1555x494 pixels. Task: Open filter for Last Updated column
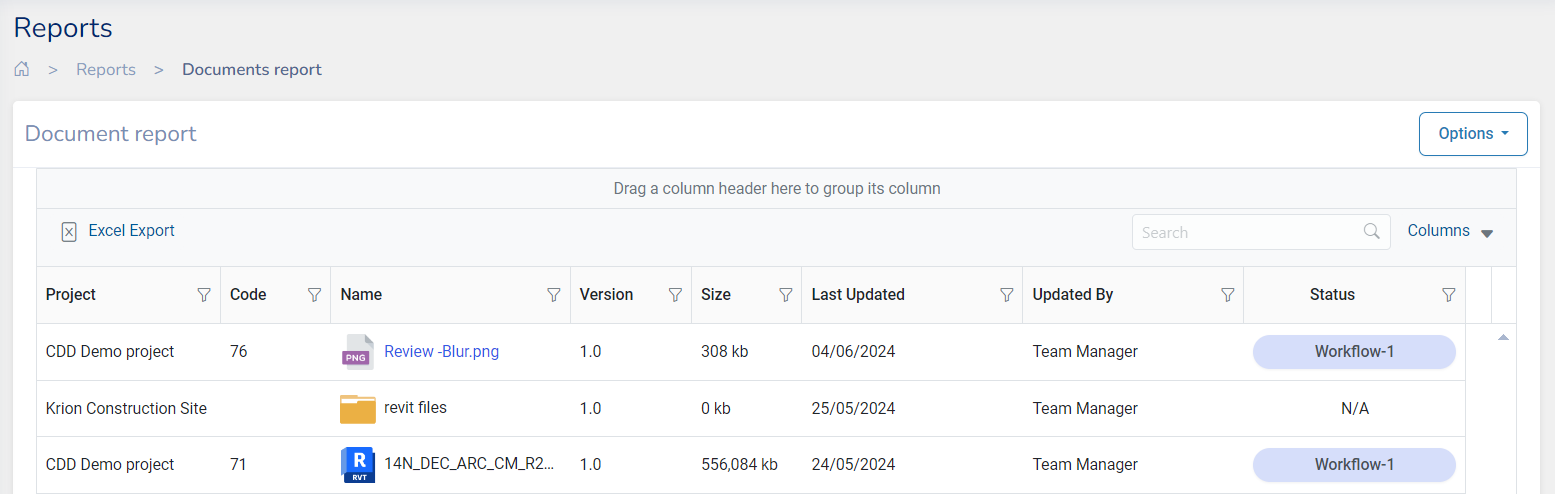point(1007,295)
